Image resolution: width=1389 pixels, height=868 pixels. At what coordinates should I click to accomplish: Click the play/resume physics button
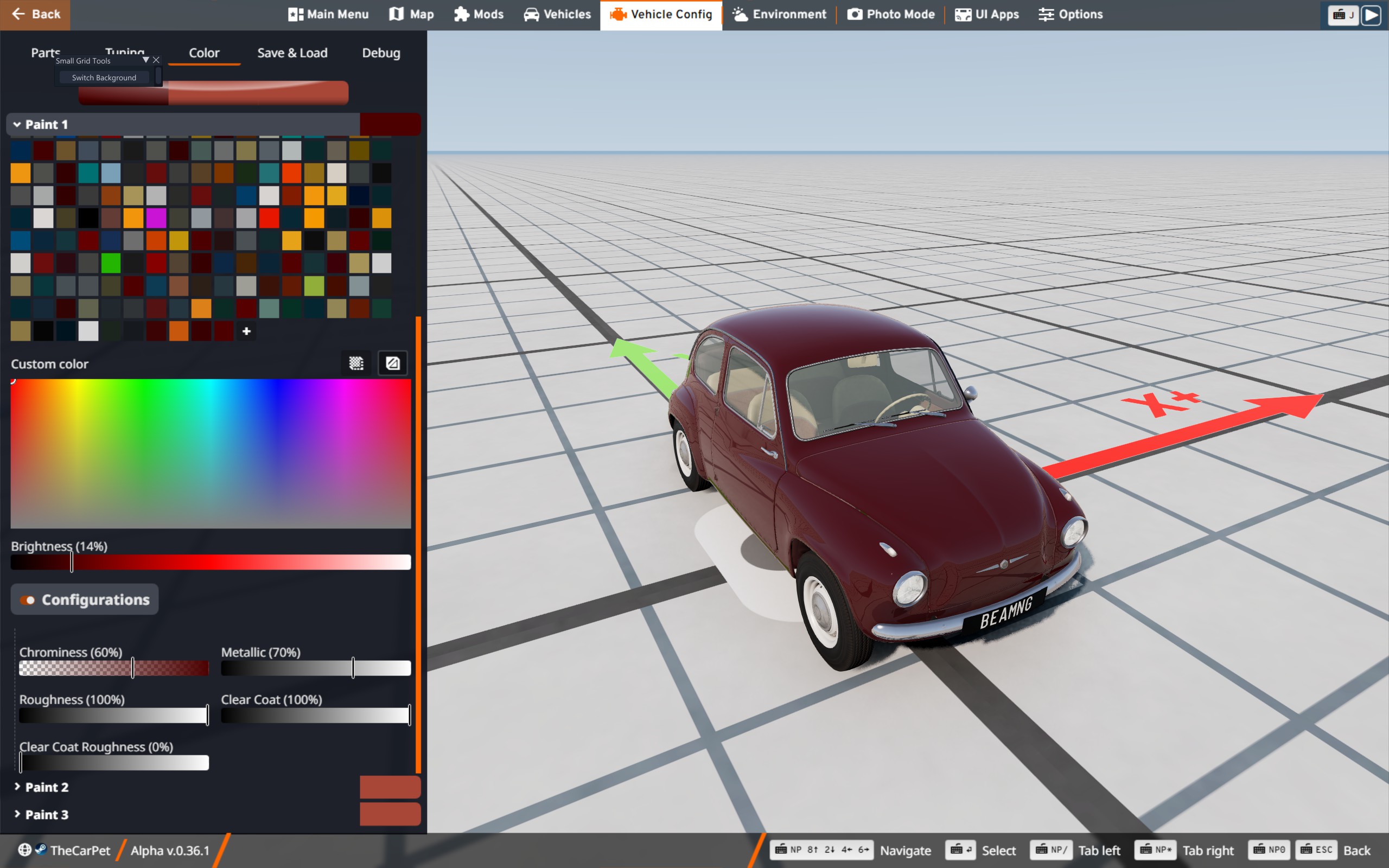pyautogui.click(x=1371, y=15)
